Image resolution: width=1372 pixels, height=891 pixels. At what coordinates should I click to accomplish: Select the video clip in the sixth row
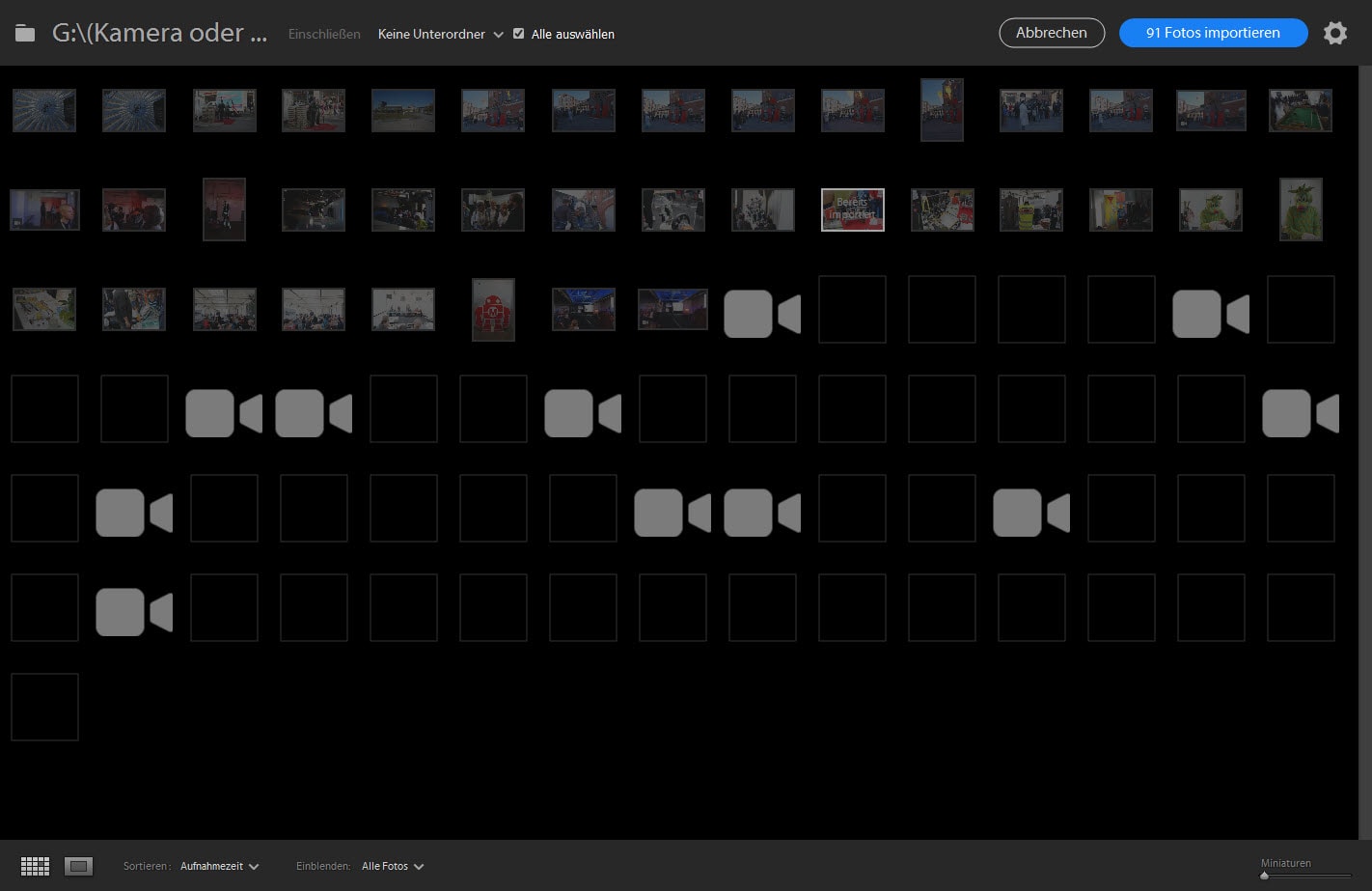click(133, 612)
